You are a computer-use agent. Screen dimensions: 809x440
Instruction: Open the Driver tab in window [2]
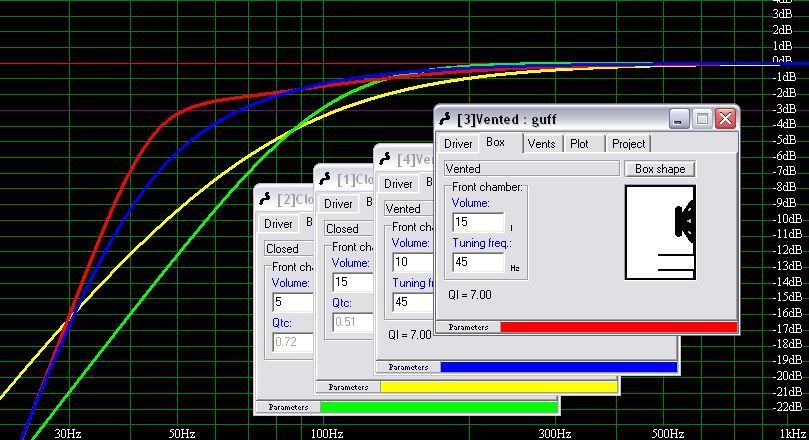(278, 223)
